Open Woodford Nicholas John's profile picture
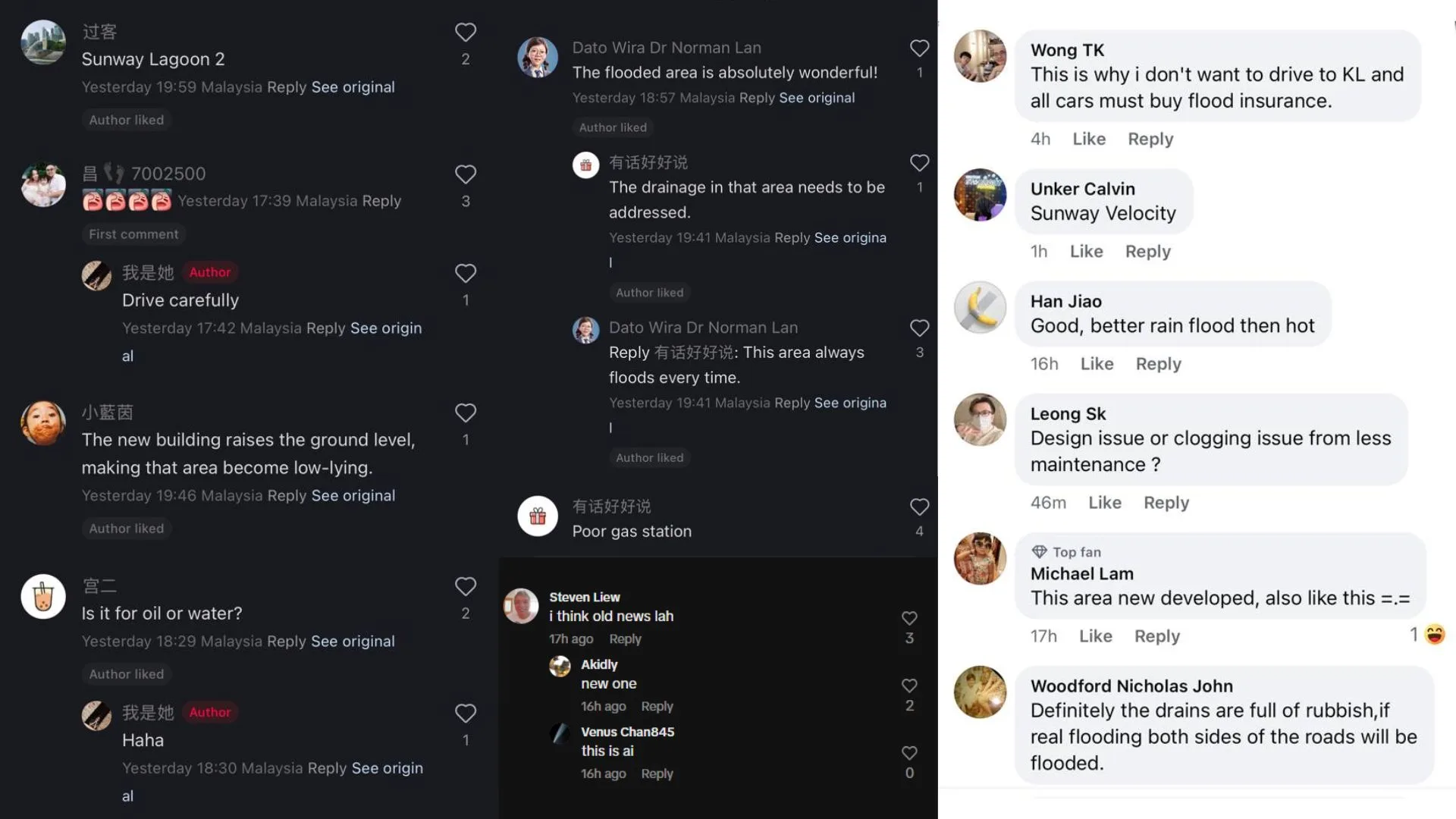 [980, 692]
